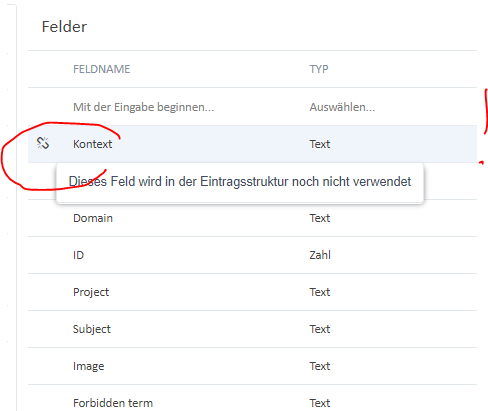The width and height of the screenshot is (488, 411).
Task: Select the ID field name
Action: click(x=78, y=255)
